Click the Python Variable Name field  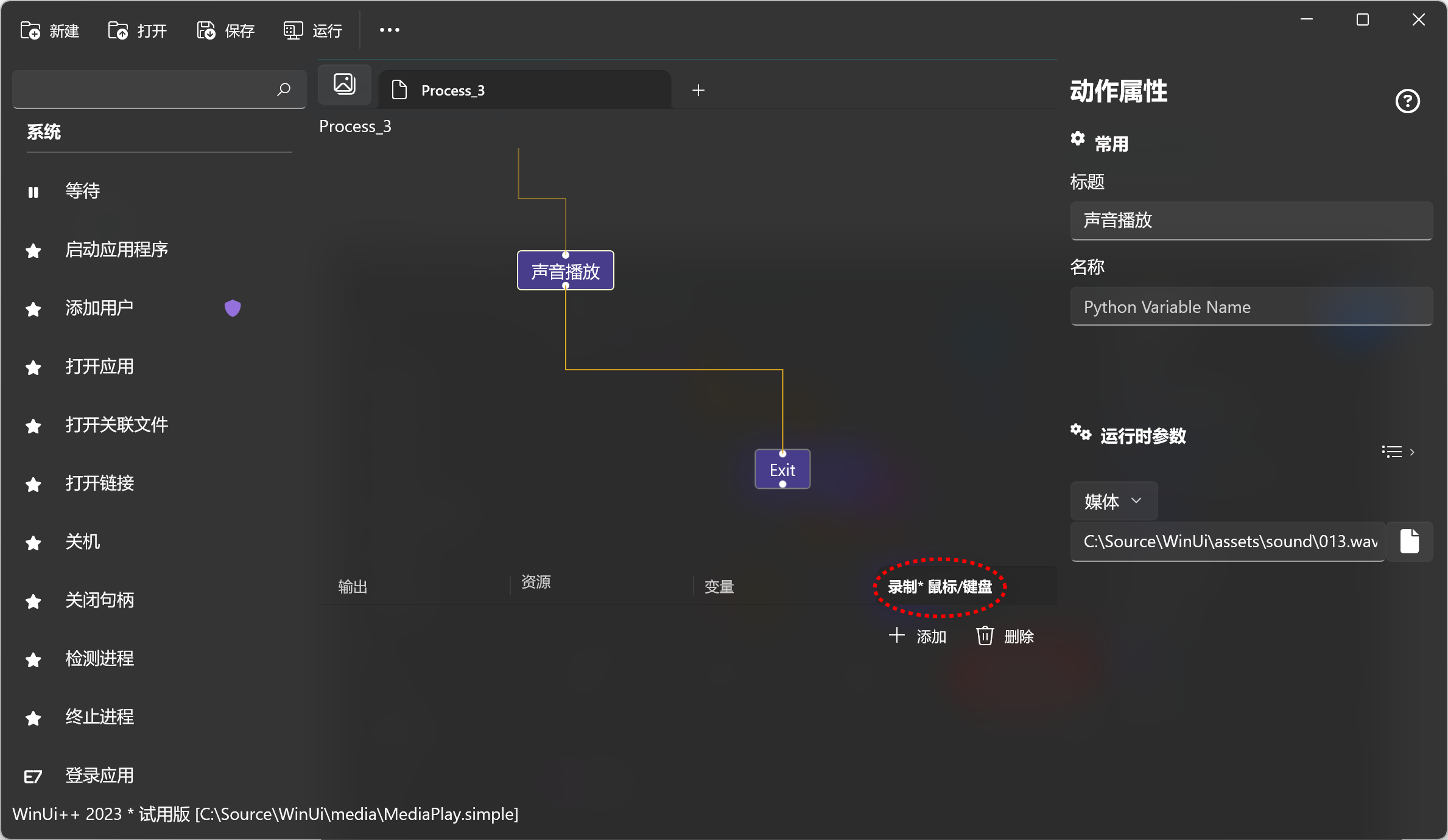pos(1251,307)
